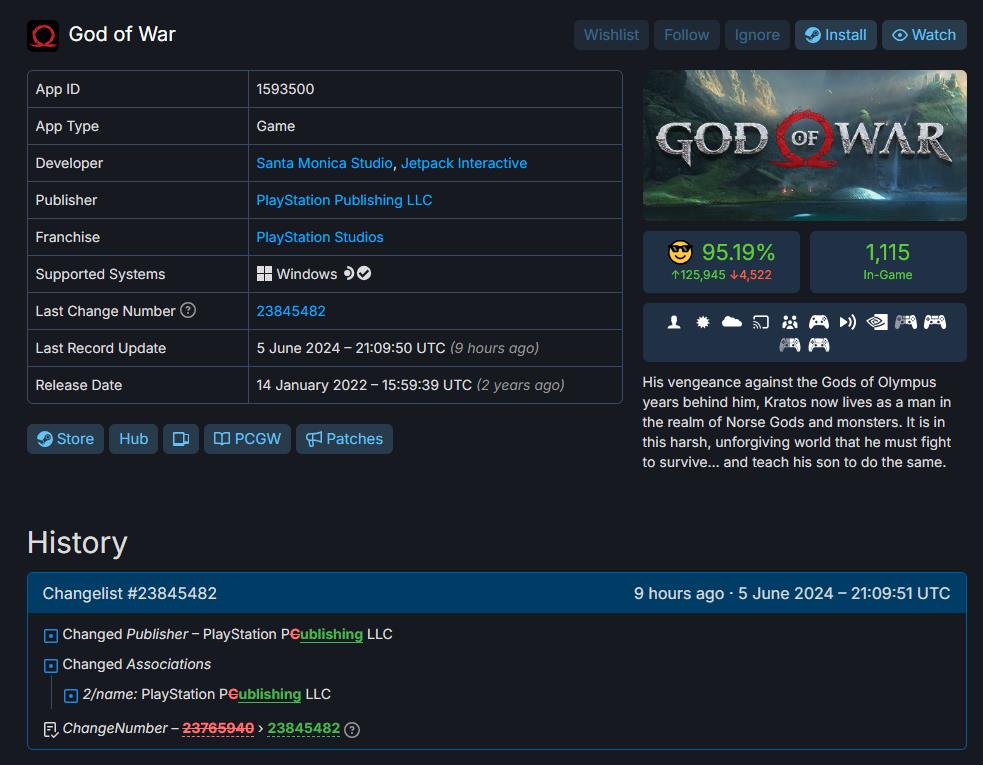This screenshot has width=983, height=765.
Task: Open the PlayStation Studios franchise link
Action: (x=320, y=237)
